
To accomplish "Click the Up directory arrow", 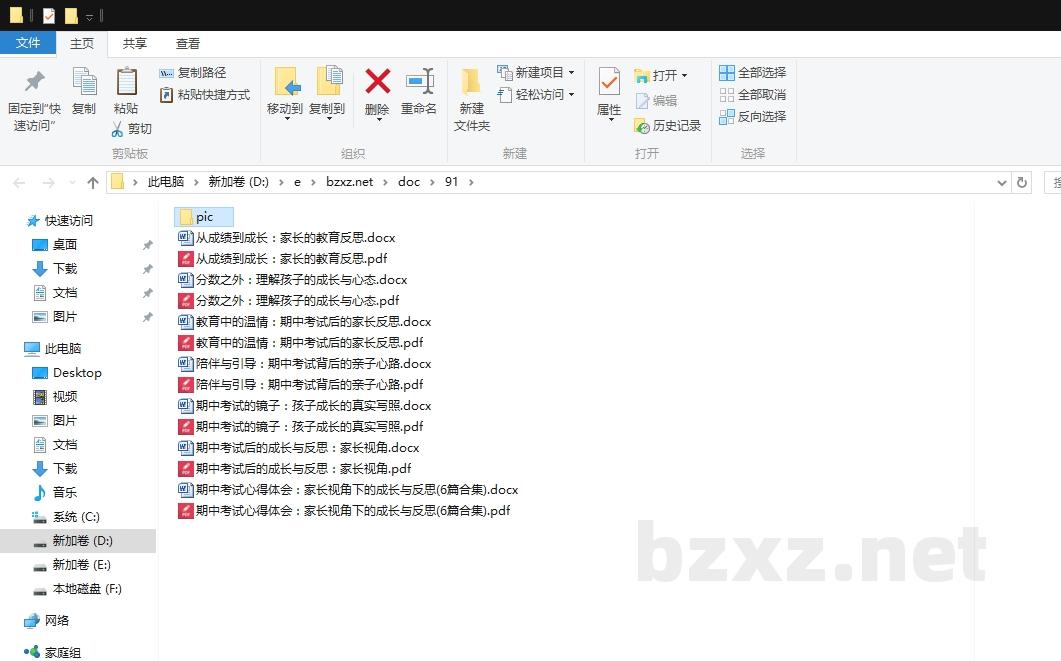I will click(93, 182).
